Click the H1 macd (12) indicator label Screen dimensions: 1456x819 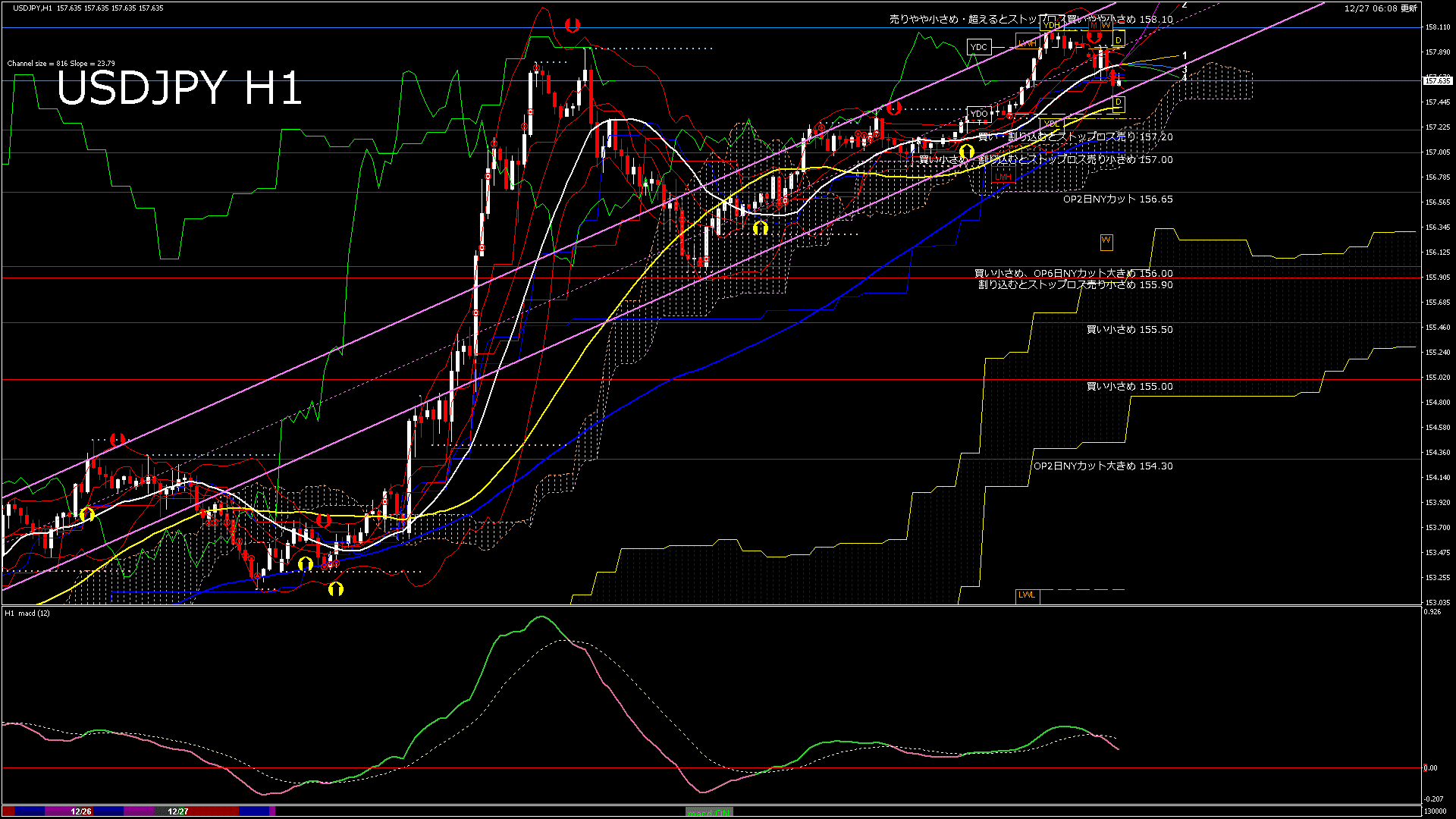[27, 613]
